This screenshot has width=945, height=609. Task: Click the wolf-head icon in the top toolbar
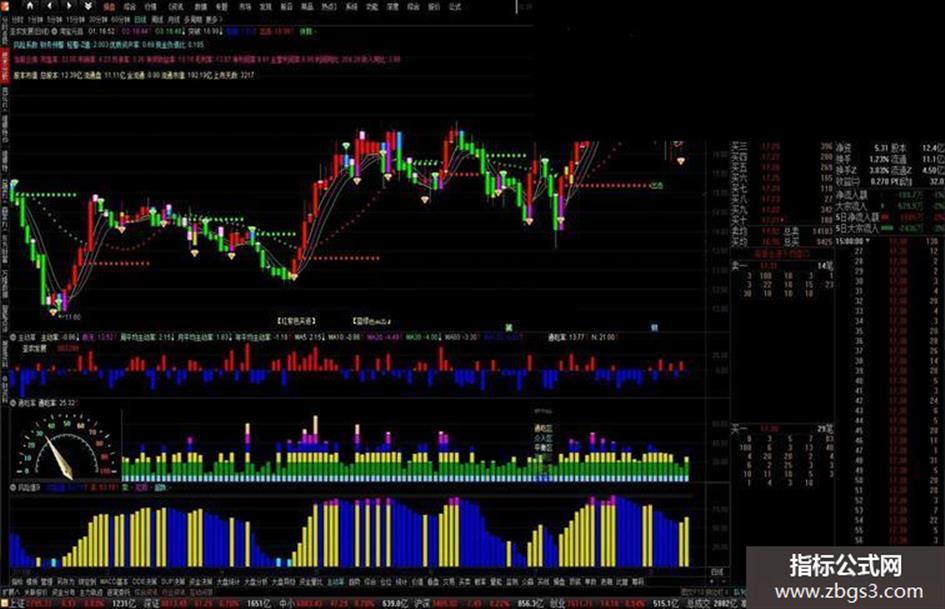(88, 5)
